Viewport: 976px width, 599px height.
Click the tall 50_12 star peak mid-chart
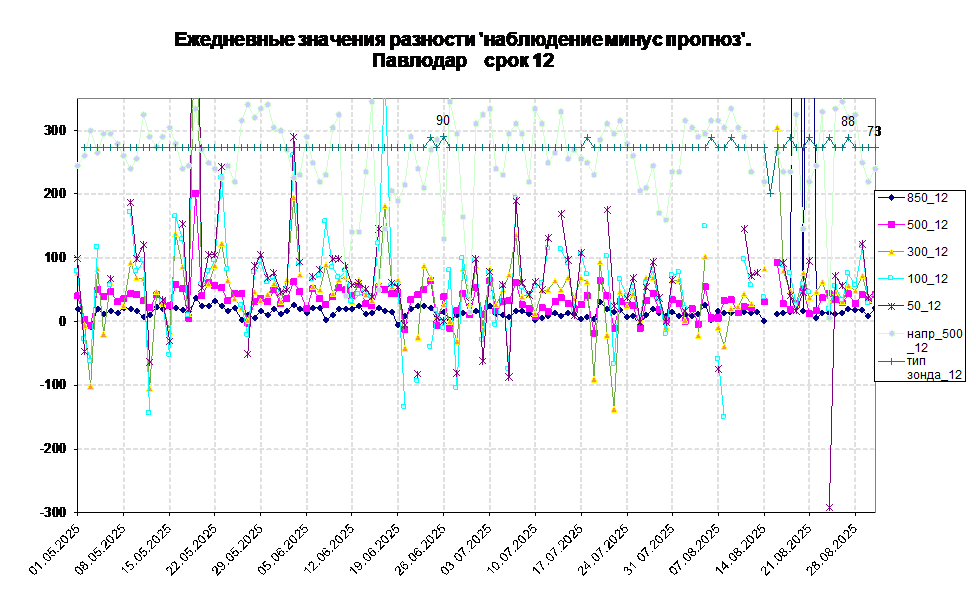coord(516,200)
